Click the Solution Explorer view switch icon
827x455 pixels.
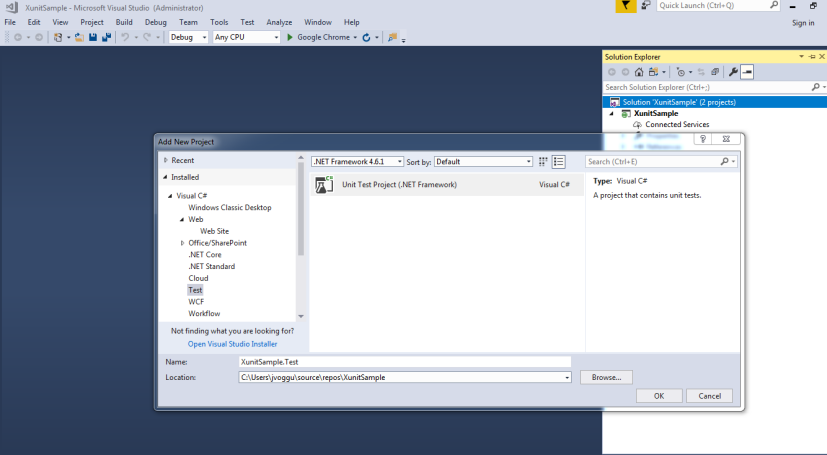pos(653,72)
